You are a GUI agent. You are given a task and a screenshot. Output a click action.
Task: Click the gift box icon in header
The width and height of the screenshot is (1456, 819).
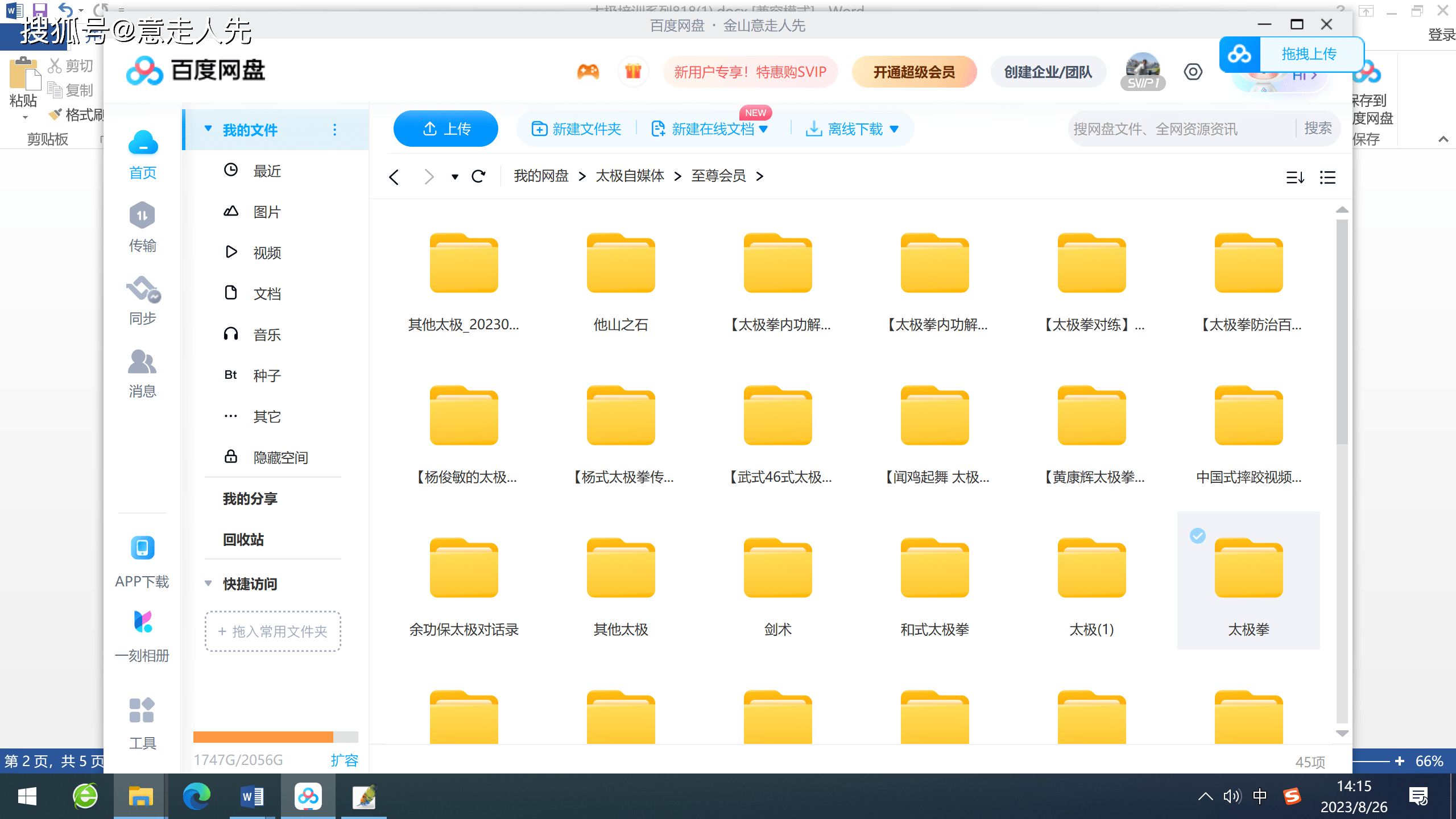(633, 72)
